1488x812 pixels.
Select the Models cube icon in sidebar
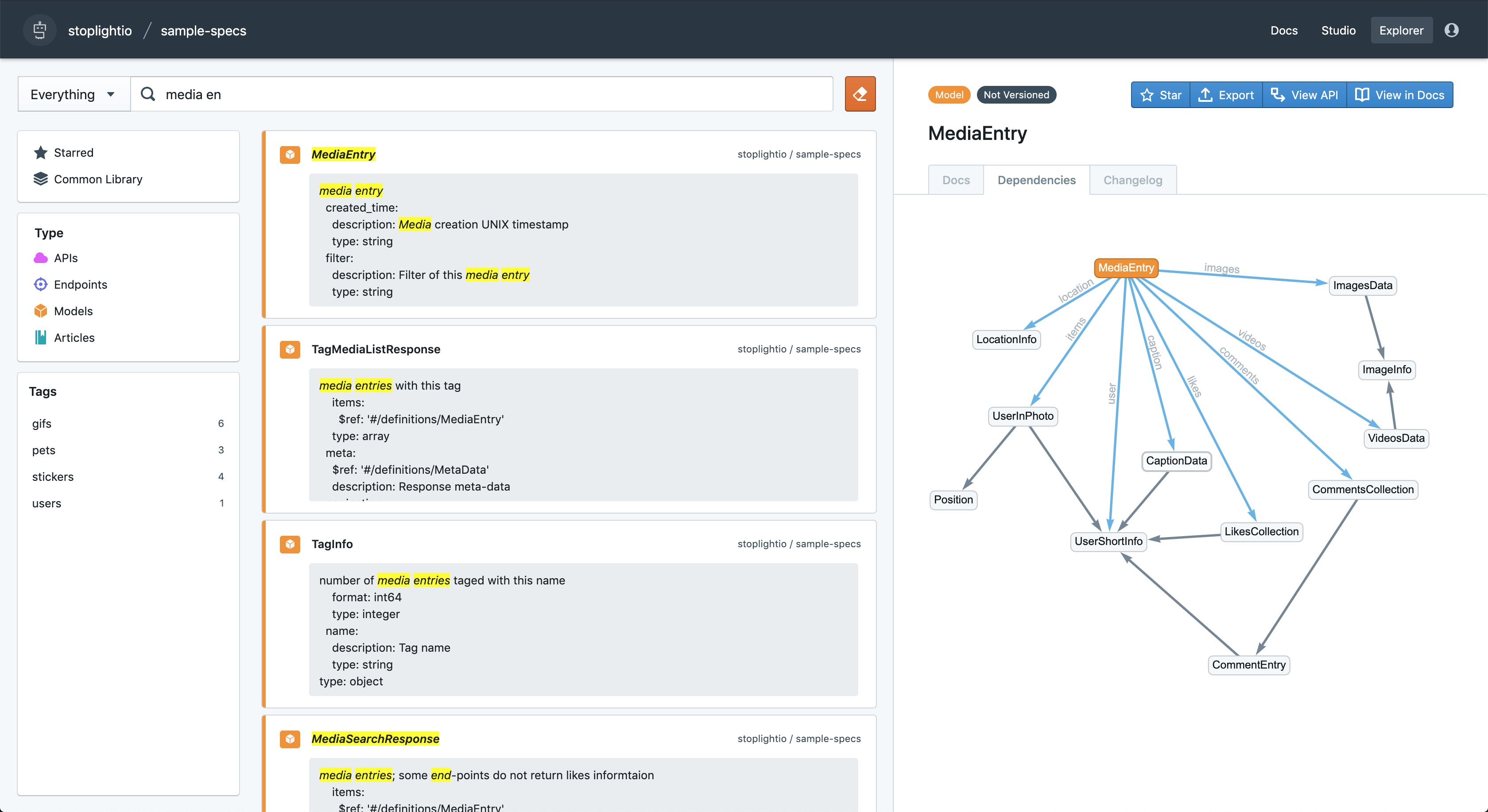click(40, 311)
